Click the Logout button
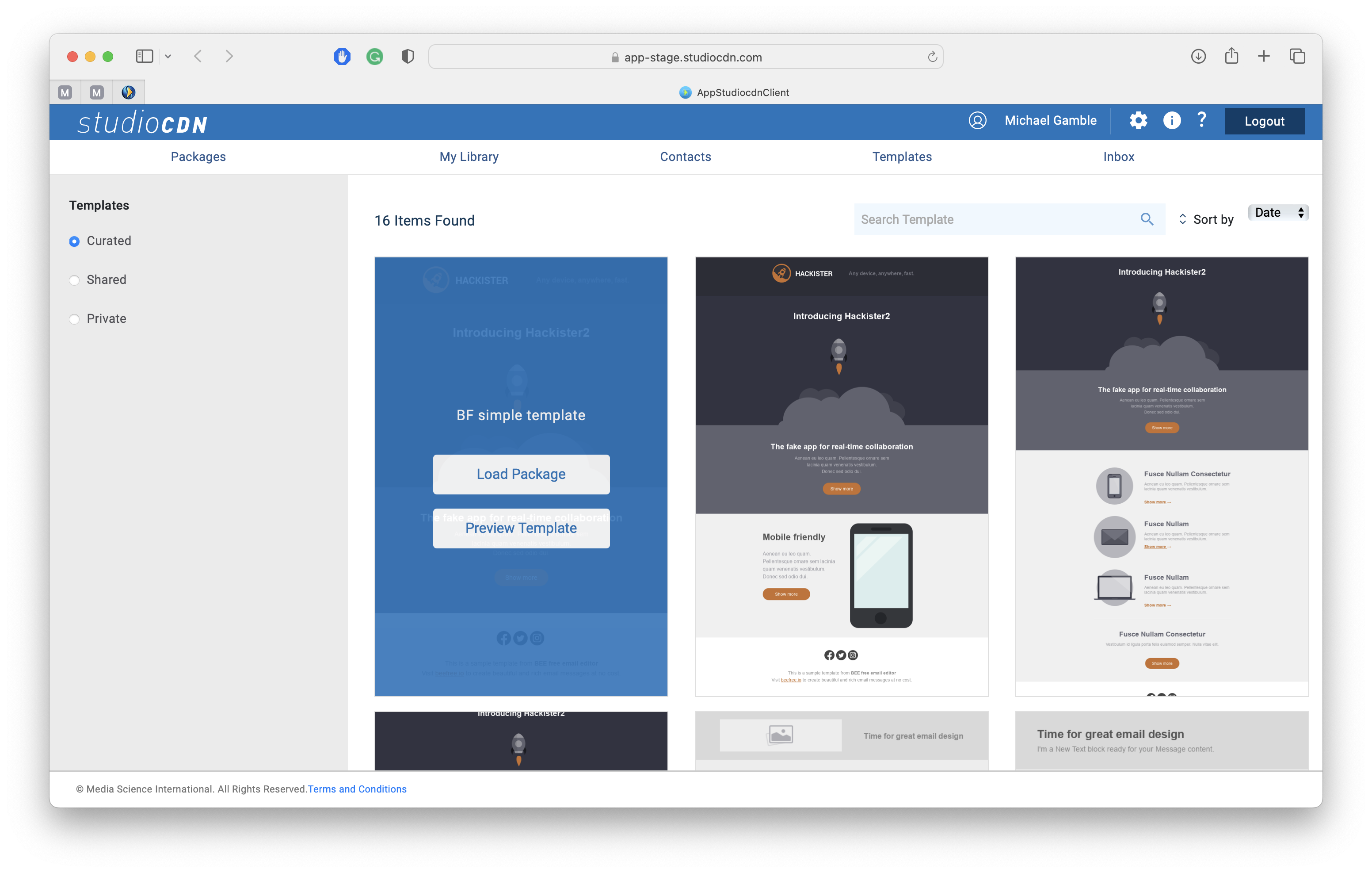 click(x=1264, y=121)
